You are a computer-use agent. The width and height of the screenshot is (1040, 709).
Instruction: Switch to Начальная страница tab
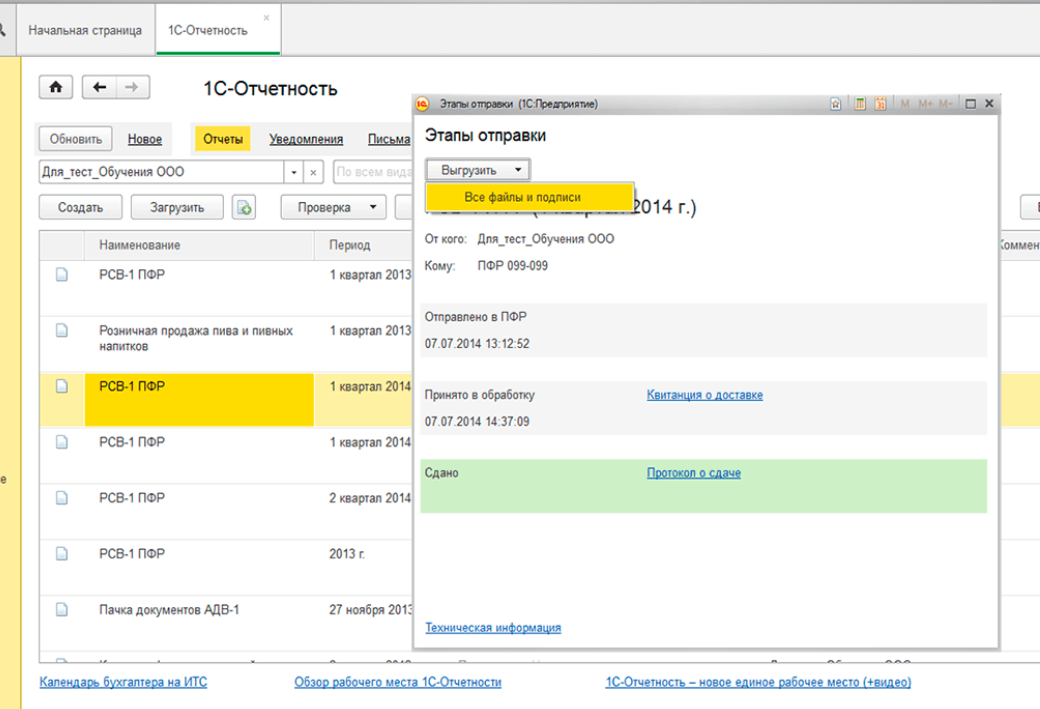85,31
